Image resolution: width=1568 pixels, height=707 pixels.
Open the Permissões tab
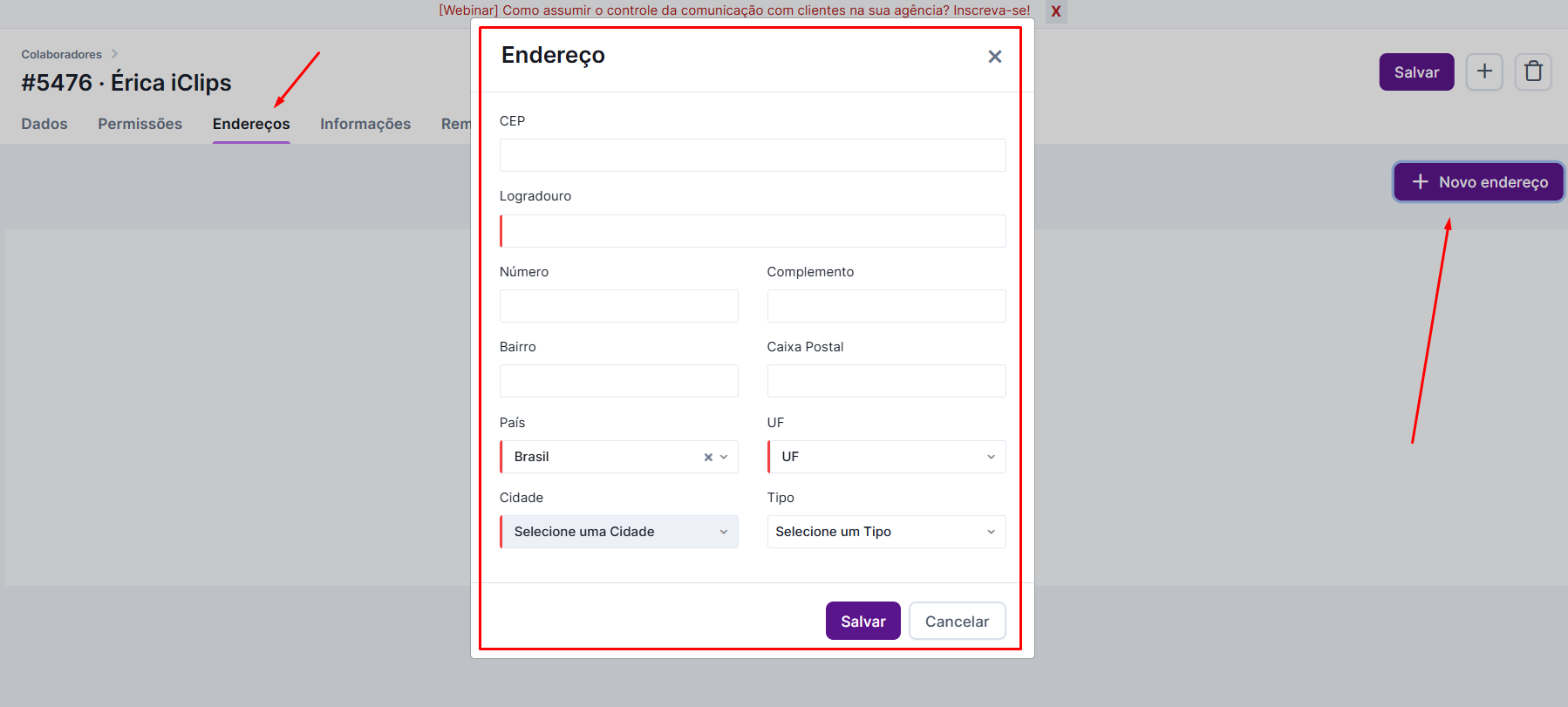point(140,124)
